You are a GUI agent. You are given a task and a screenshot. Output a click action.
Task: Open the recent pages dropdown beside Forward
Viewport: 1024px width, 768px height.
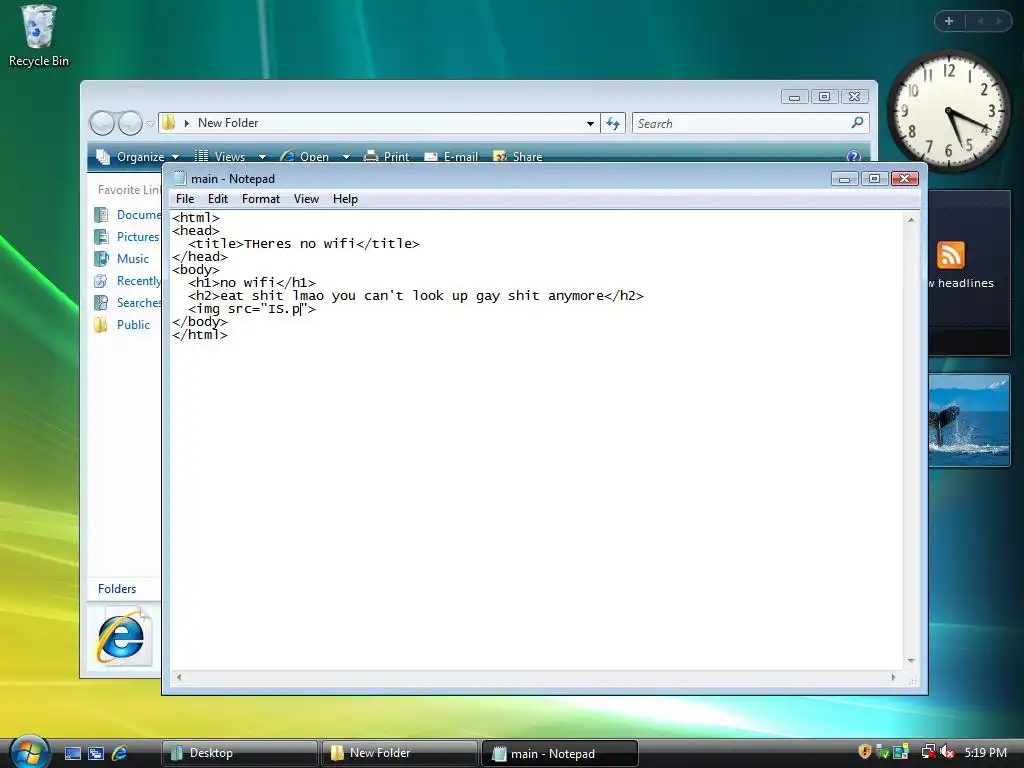coord(150,123)
